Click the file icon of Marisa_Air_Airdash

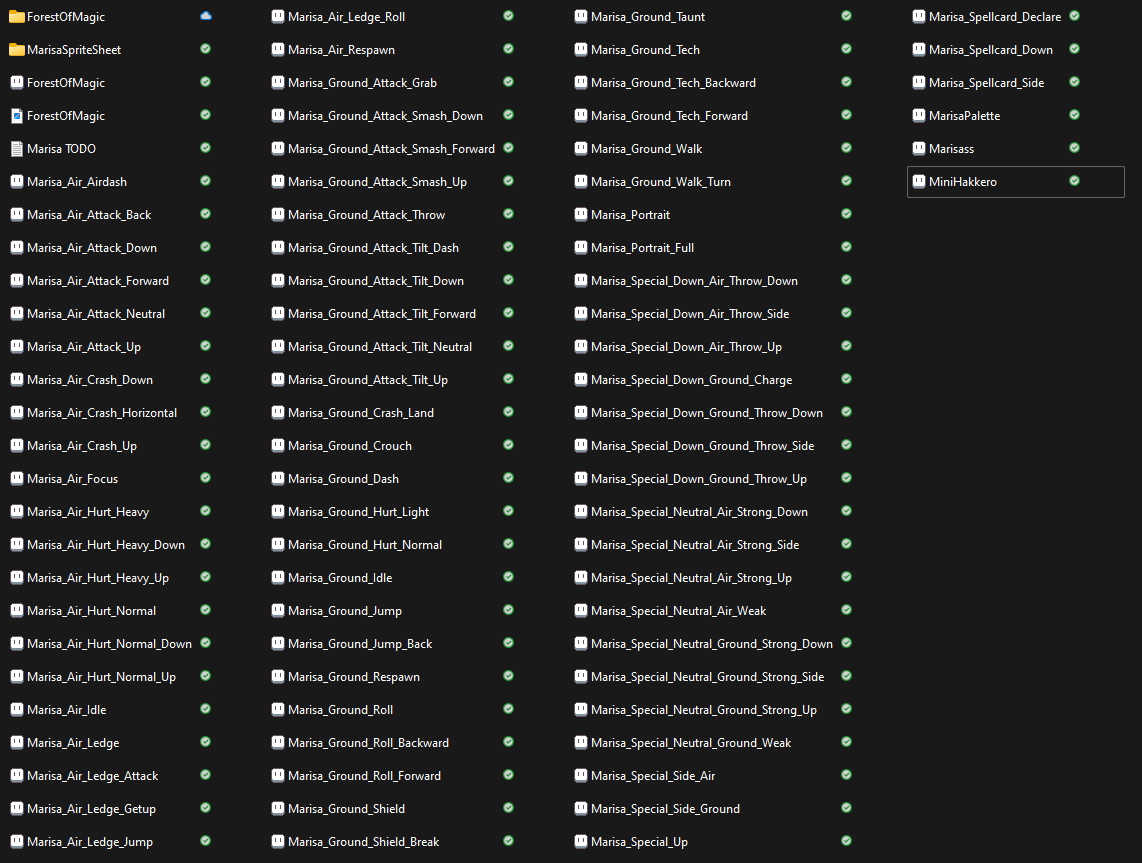(17, 181)
